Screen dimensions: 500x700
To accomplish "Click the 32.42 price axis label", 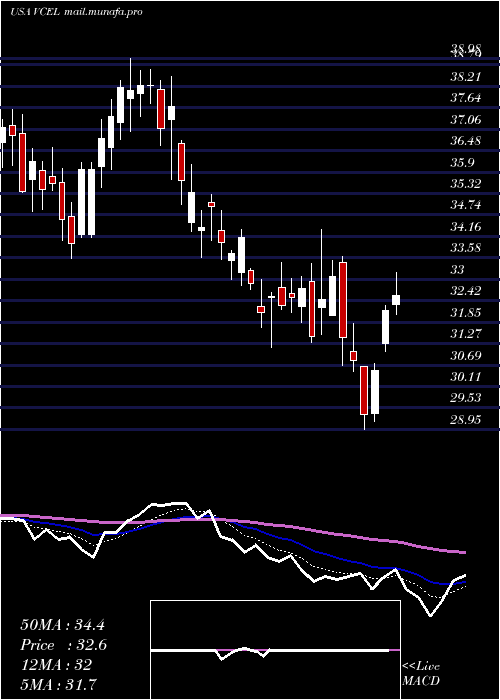I will click(466, 291).
